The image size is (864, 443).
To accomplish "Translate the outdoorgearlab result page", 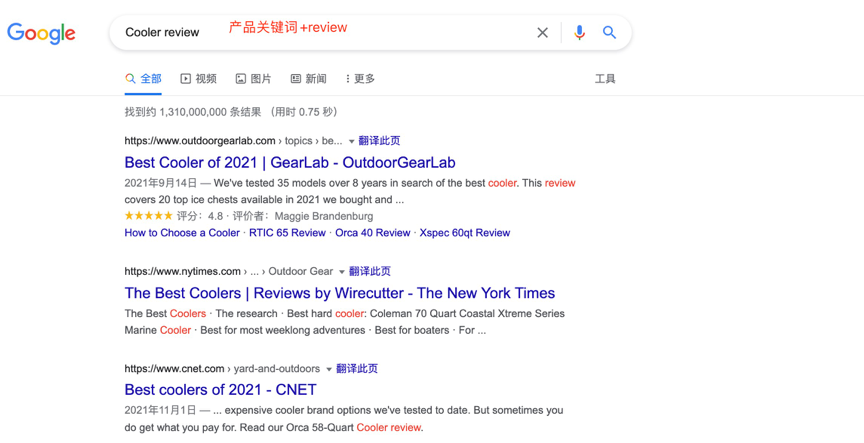I will tap(379, 141).
